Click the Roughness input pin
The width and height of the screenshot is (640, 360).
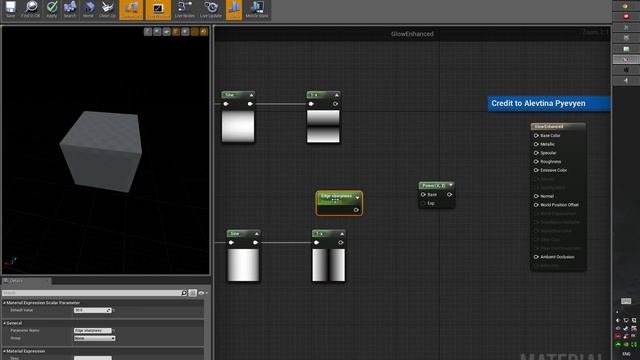pyautogui.click(x=536, y=162)
